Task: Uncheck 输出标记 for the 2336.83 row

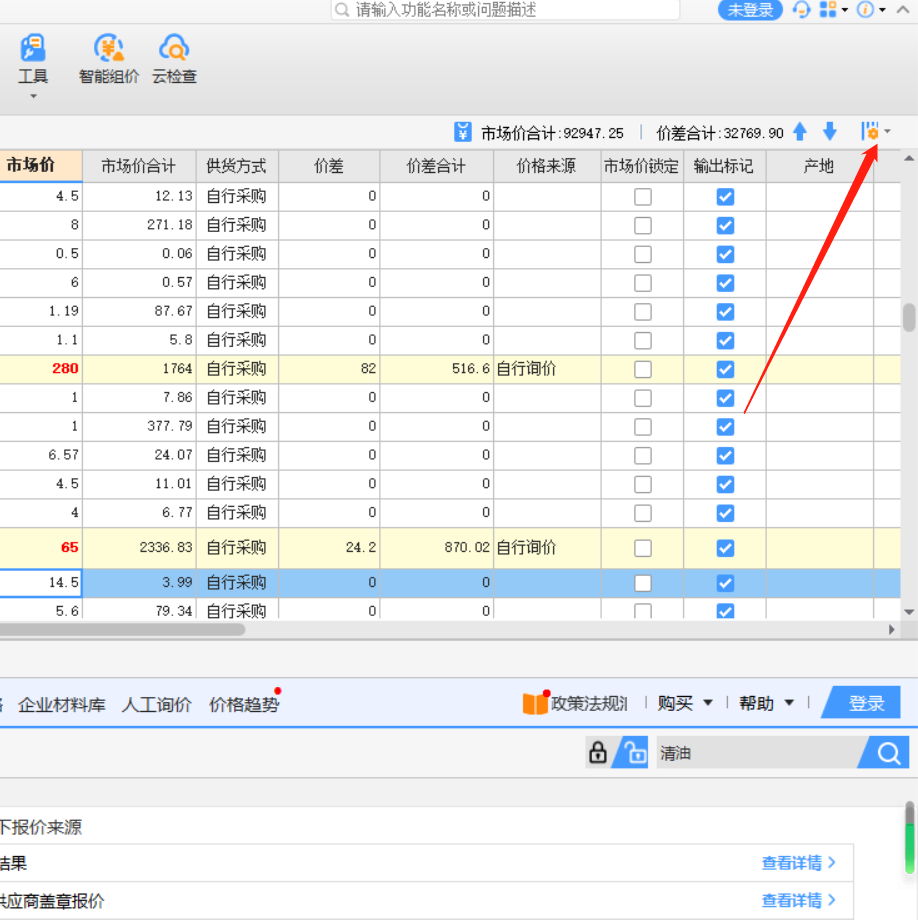Action: pyautogui.click(x=725, y=548)
